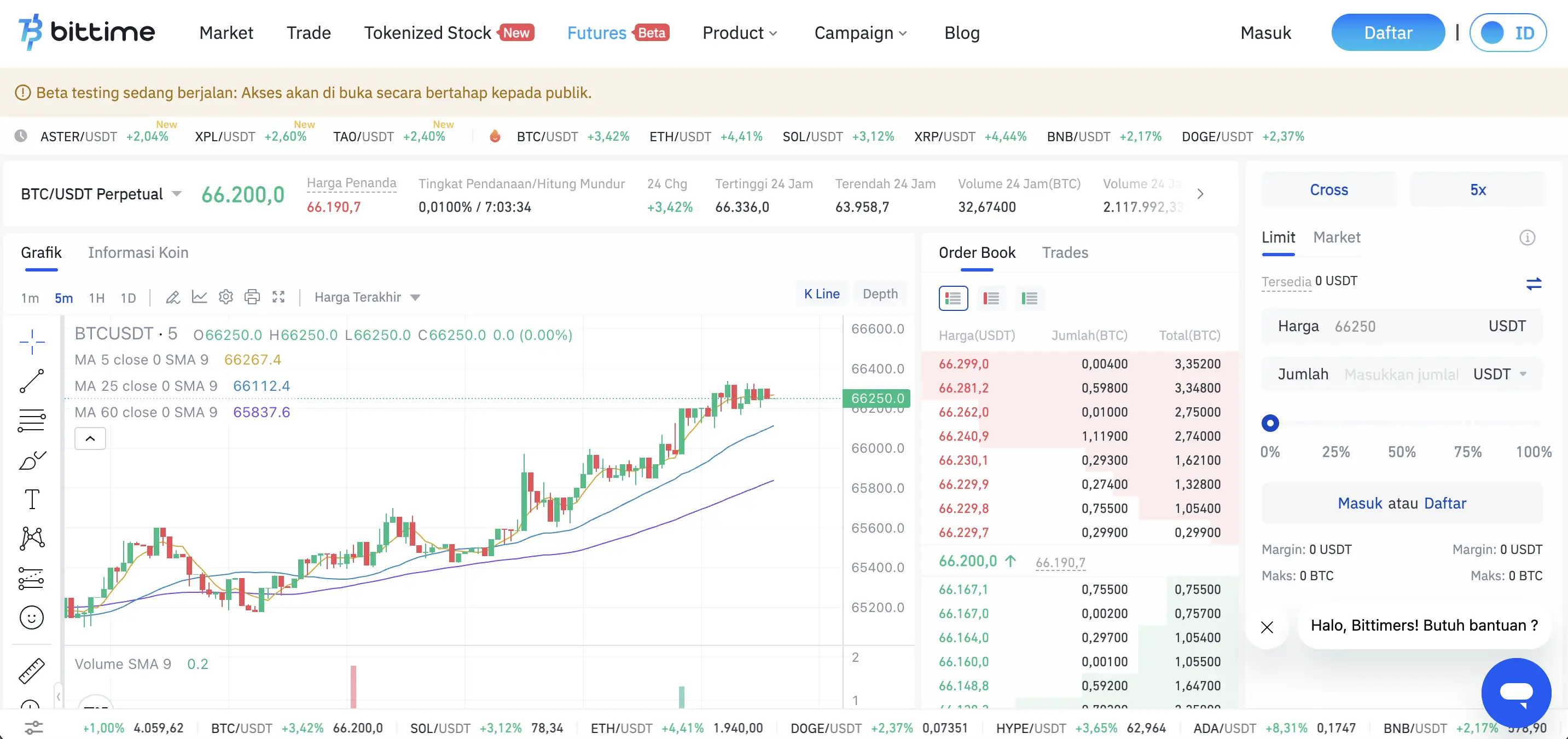Image resolution: width=1568 pixels, height=739 pixels.
Task: Set order amount slider to 50%
Action: pos(1402,452)
